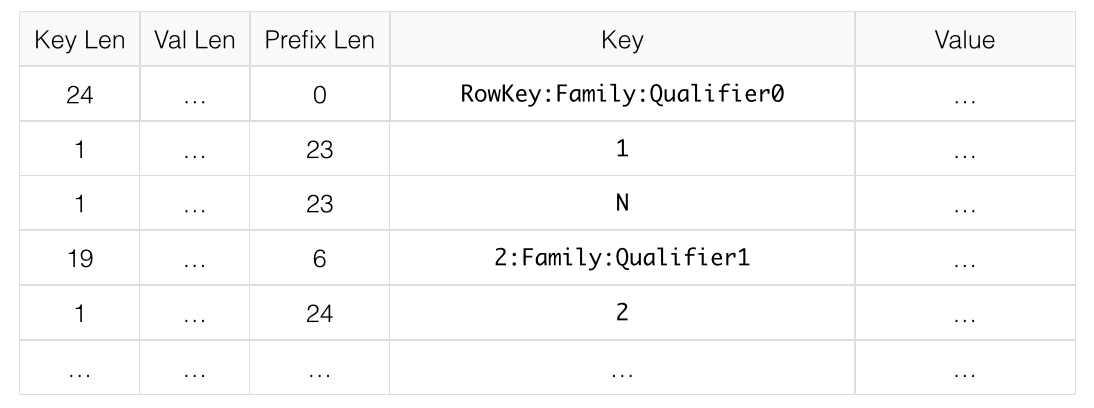Click the Prefix Len cell showing 6
Image resolution: width=1094 pixels, height=408 pixels.
point(319,258)
